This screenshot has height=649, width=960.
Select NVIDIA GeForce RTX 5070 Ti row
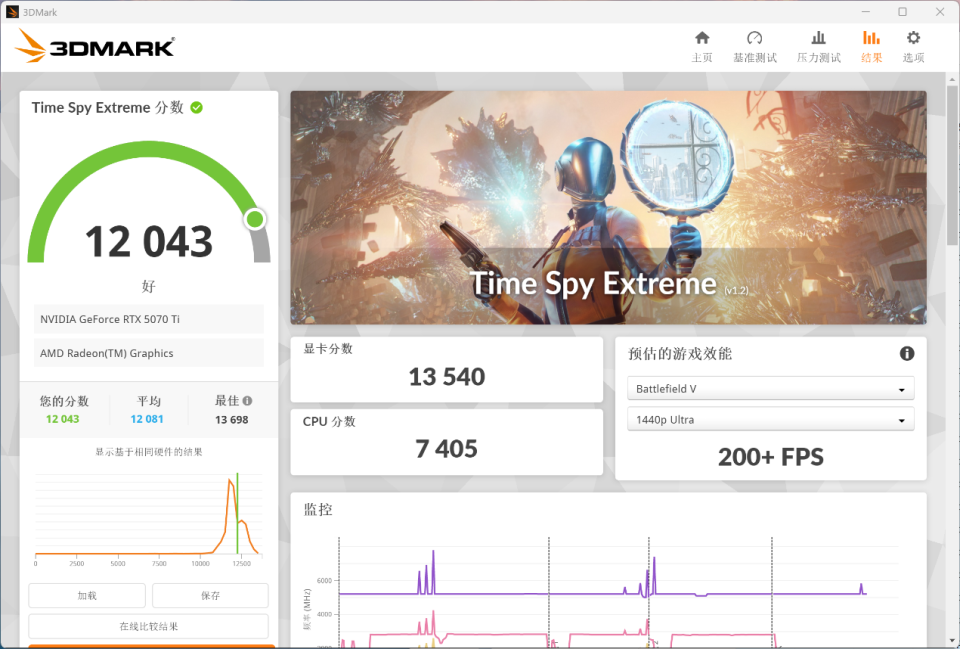click(149, 319)
